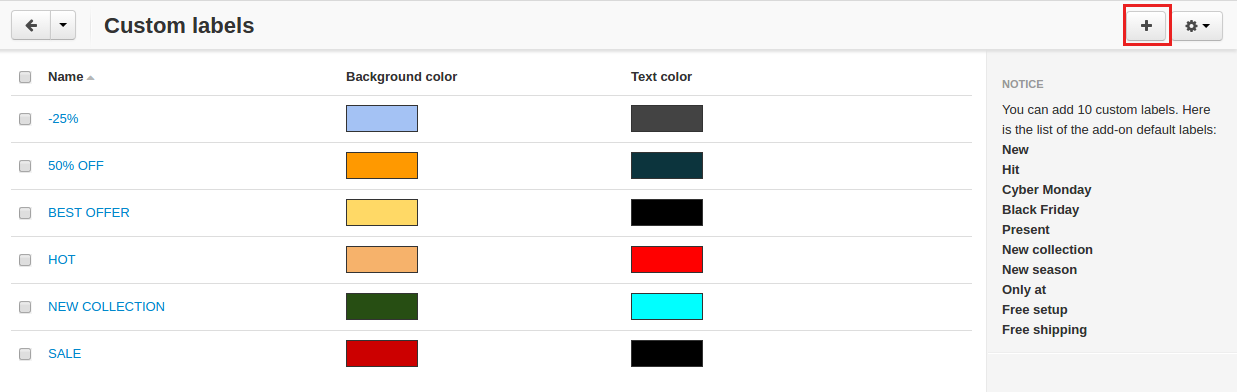Check the box for -25% label
Viewport: 1237px width, 392px height.
click(25, 119)
